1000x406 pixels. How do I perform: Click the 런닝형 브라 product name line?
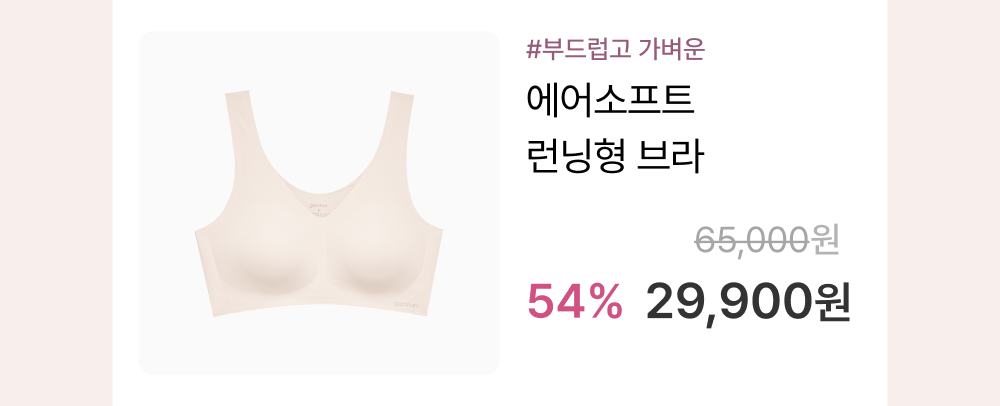click(x=615, y=157)
